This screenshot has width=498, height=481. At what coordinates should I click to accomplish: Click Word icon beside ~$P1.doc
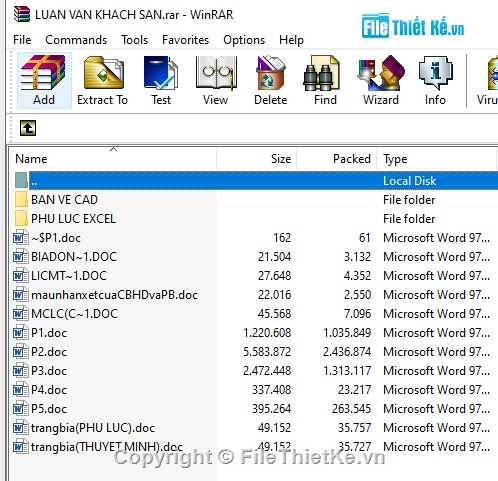21,238
